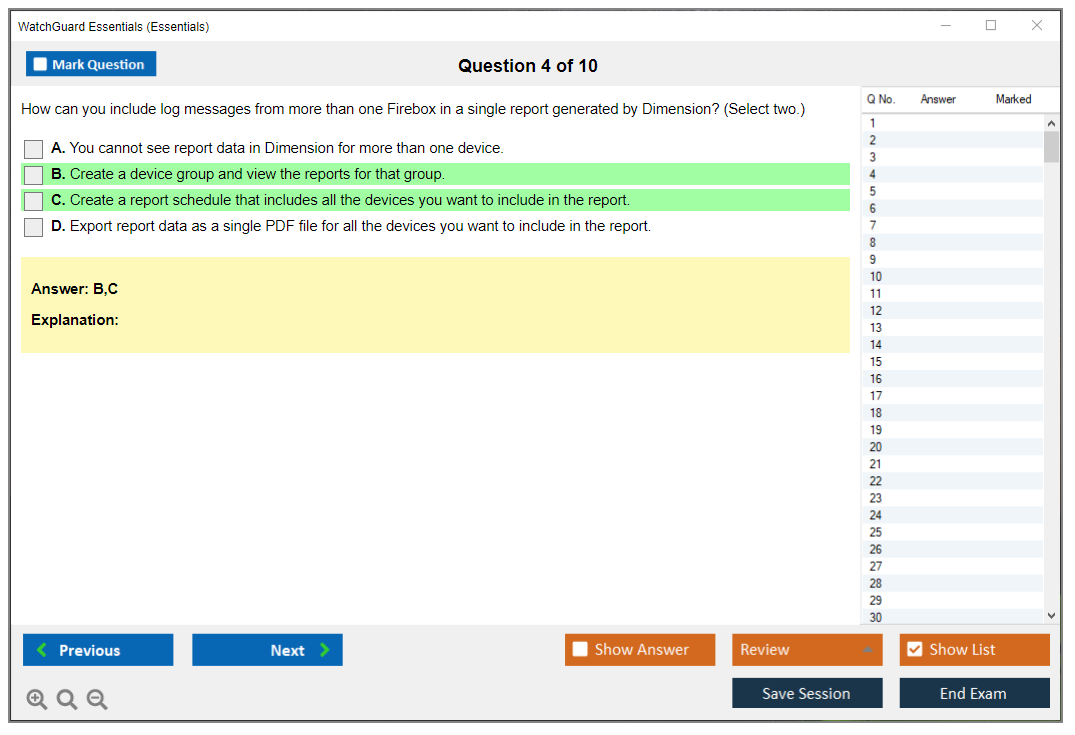The height and width of the screenshot is (735, 1075).
Task: Click the green right arrow on Next
Action: click(x=324, y=650)
